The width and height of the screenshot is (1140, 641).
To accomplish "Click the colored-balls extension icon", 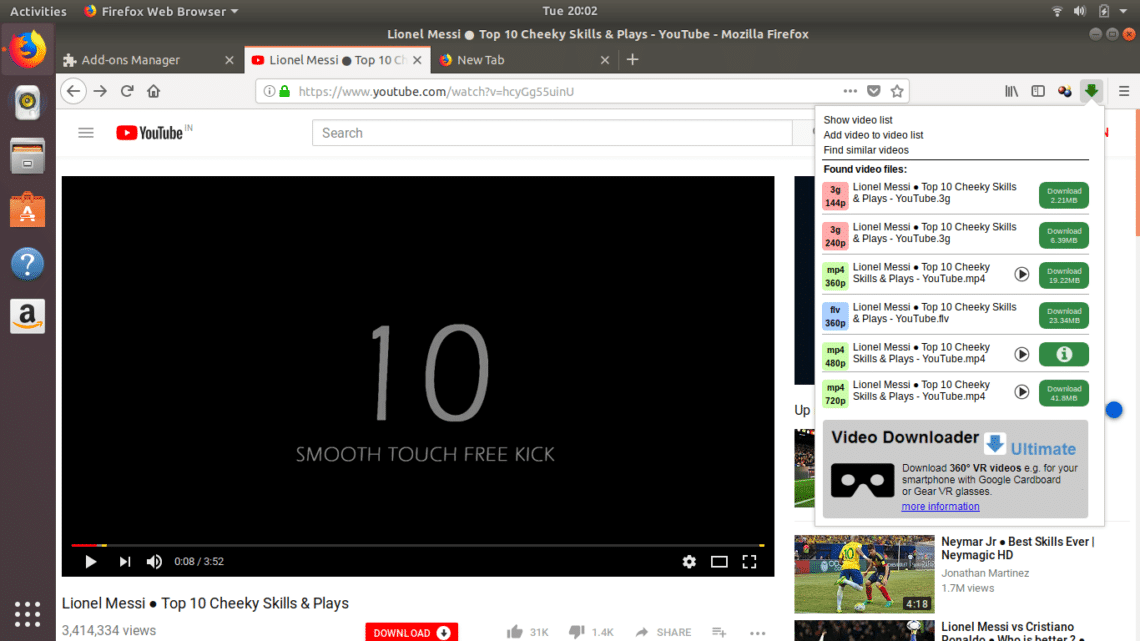I will click(1065, 91).
